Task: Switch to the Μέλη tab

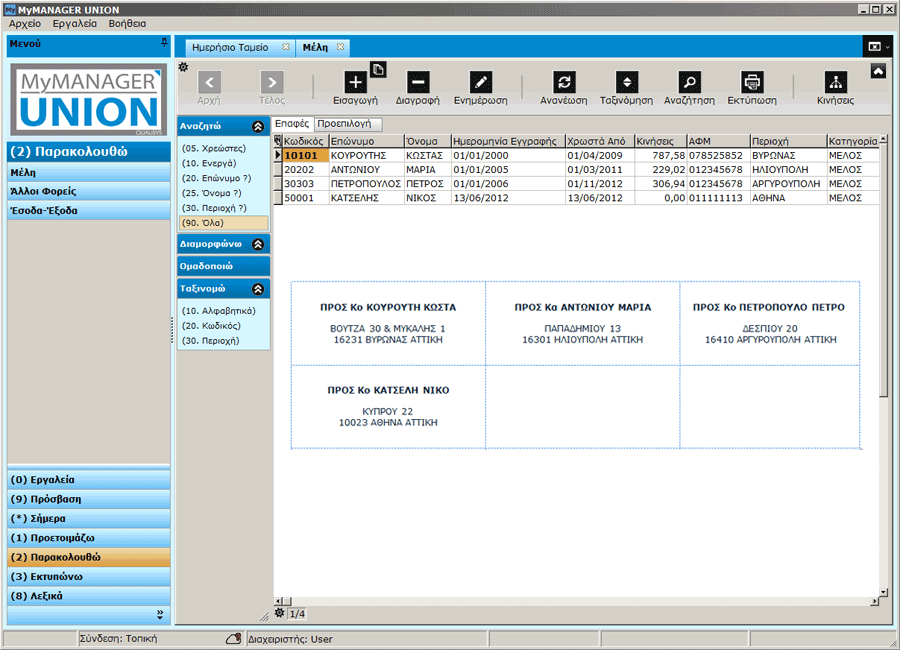Action: [x=315, y=47]
